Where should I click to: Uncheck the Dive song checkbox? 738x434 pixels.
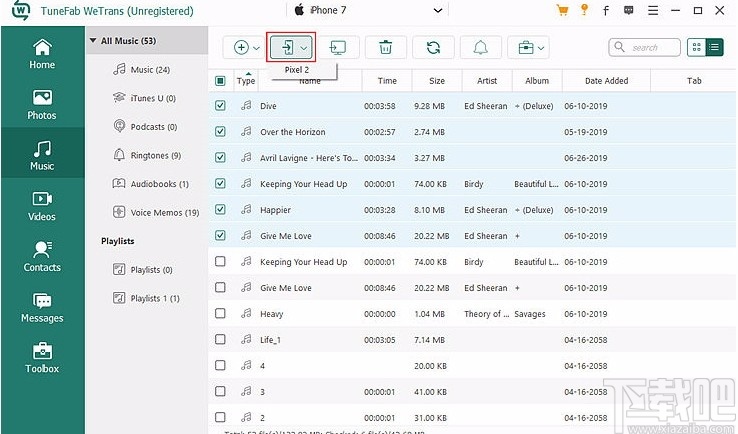coord(220,106)
